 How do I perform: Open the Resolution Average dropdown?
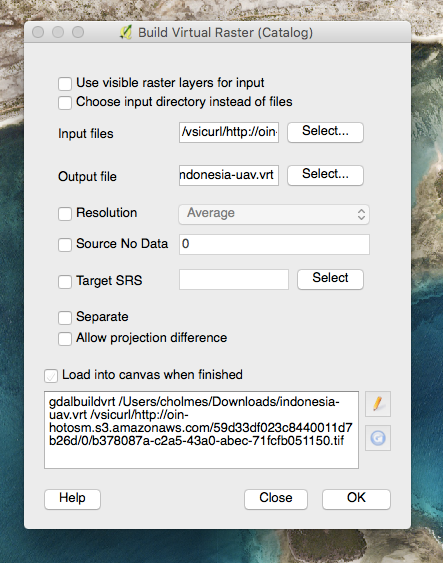tap(274, 214)
